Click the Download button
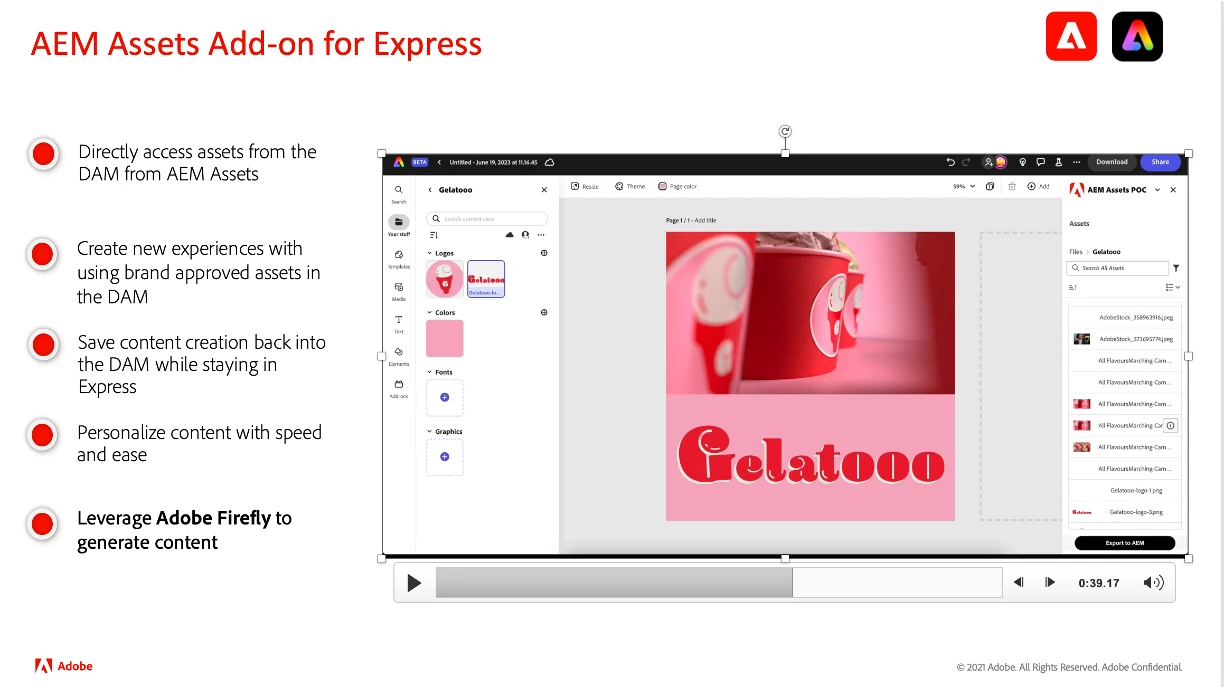1224x688 pixels. click(x=1111, y=162)
